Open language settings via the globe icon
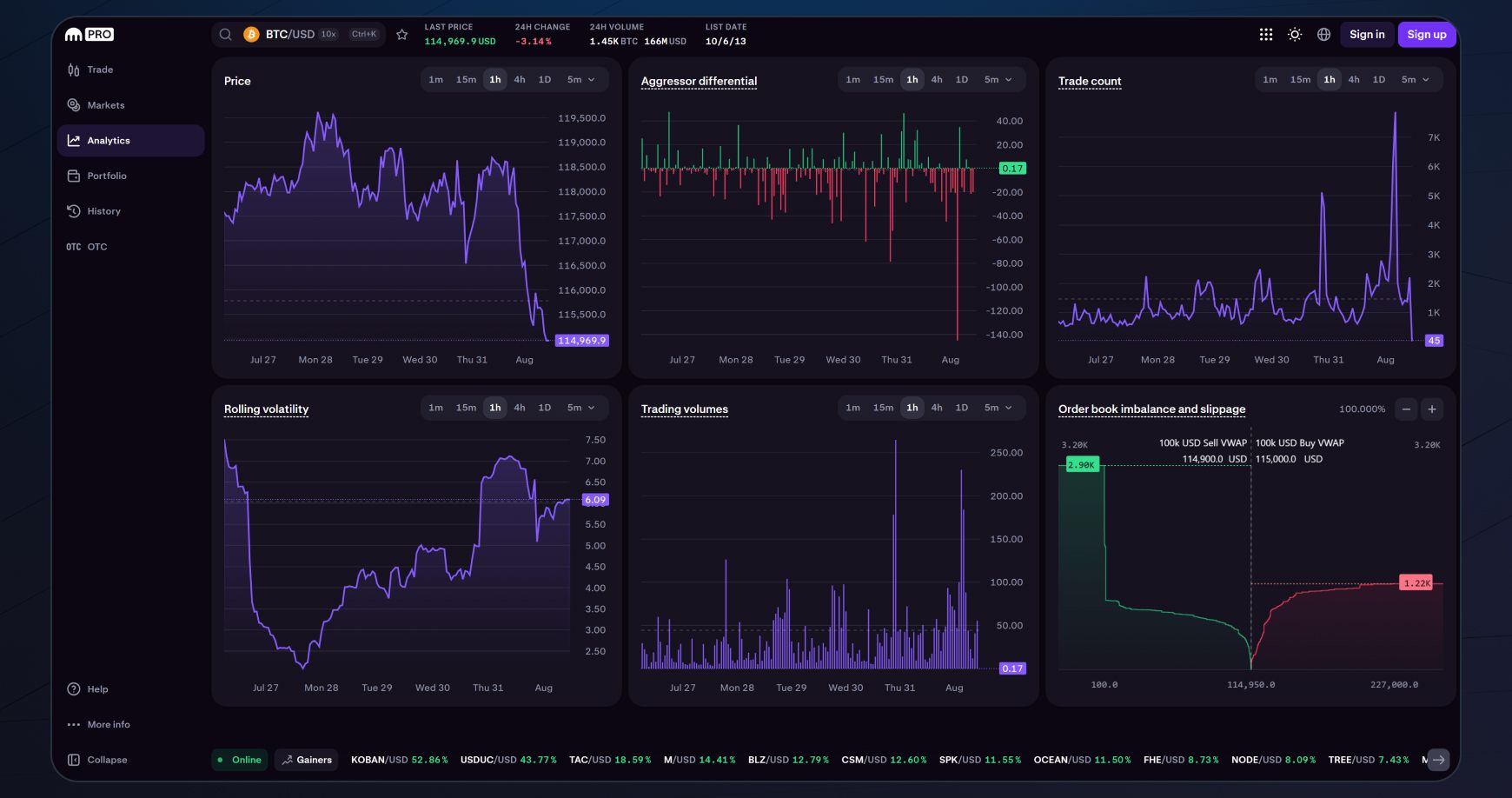This screenshot has width=1512, height=798. click(x=1323, y=34)
